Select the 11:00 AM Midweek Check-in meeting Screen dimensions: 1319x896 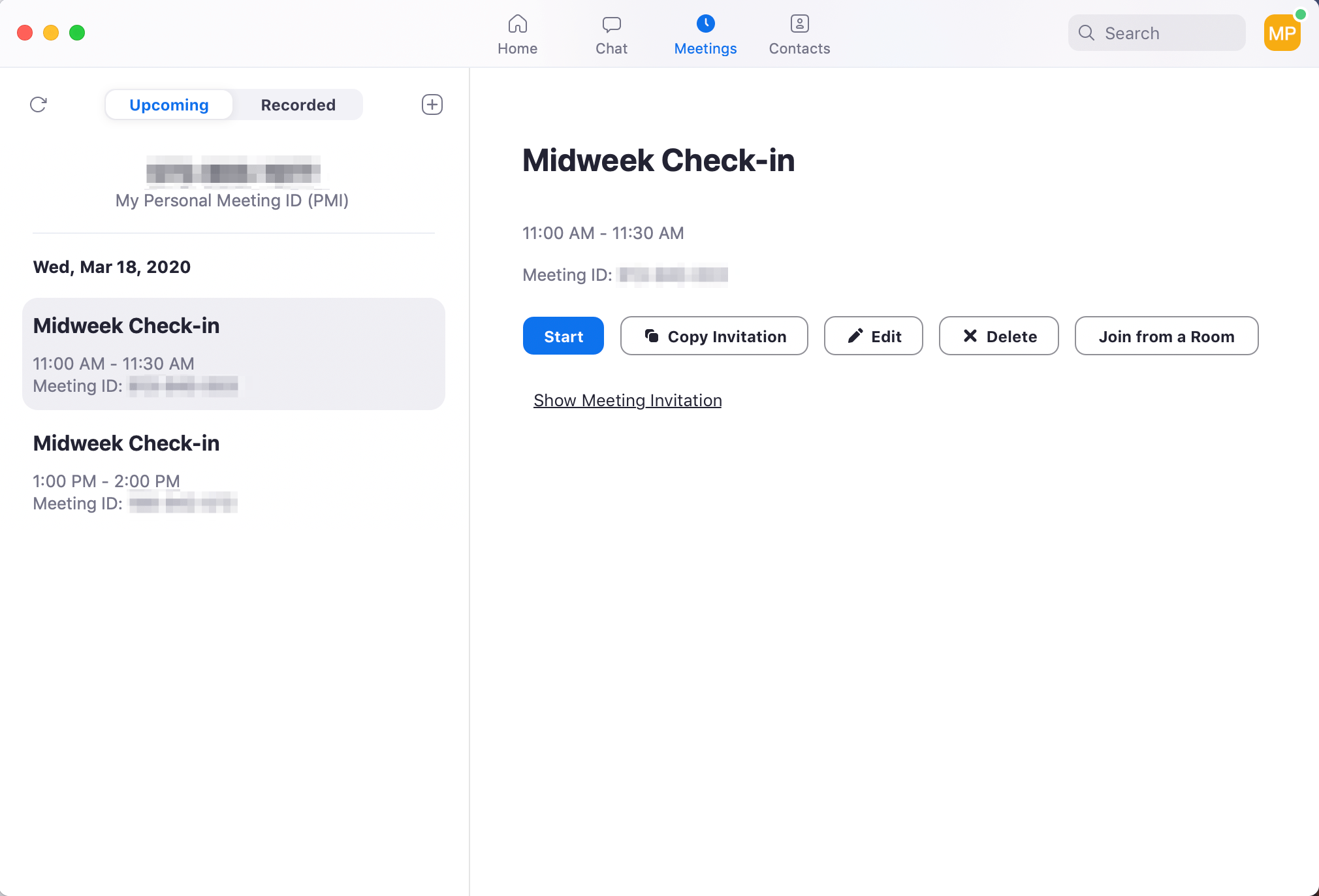tap(233, 354)
